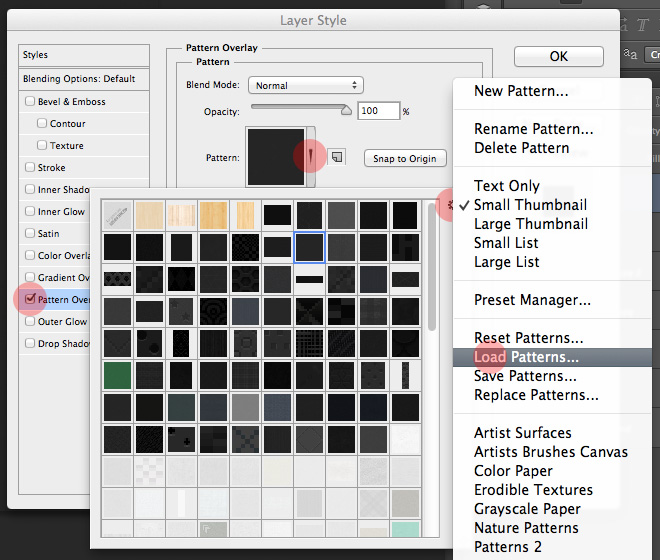Enable Texture checkbox
The image size is (660, 560).
[42, 145]
